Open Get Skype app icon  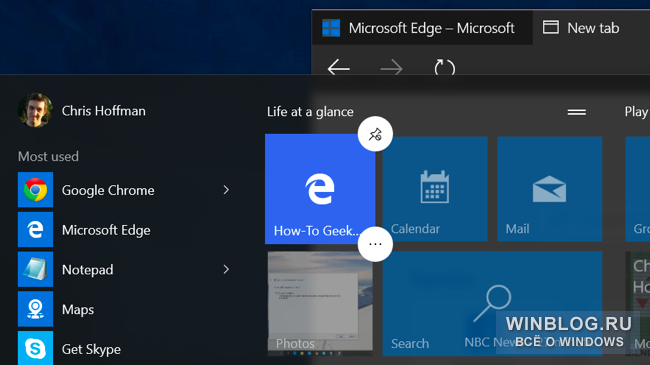point(35,348)
